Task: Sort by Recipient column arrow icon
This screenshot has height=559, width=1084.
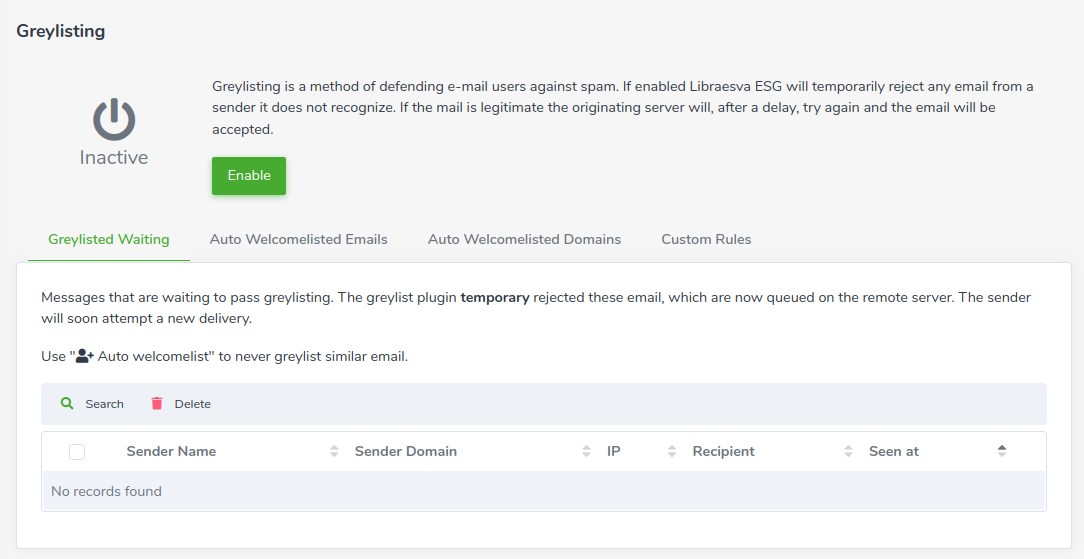Action: (848, 451)
